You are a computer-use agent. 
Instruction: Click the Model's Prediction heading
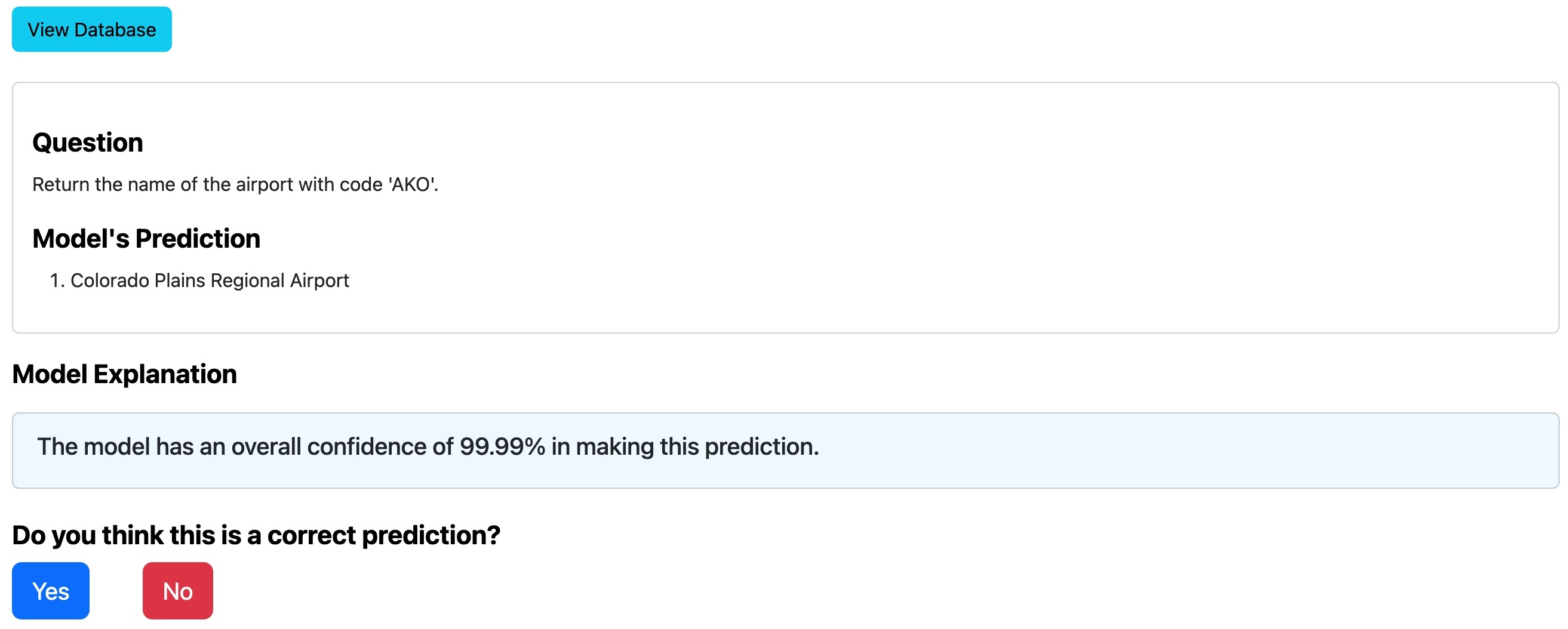(x=146, y=239)
